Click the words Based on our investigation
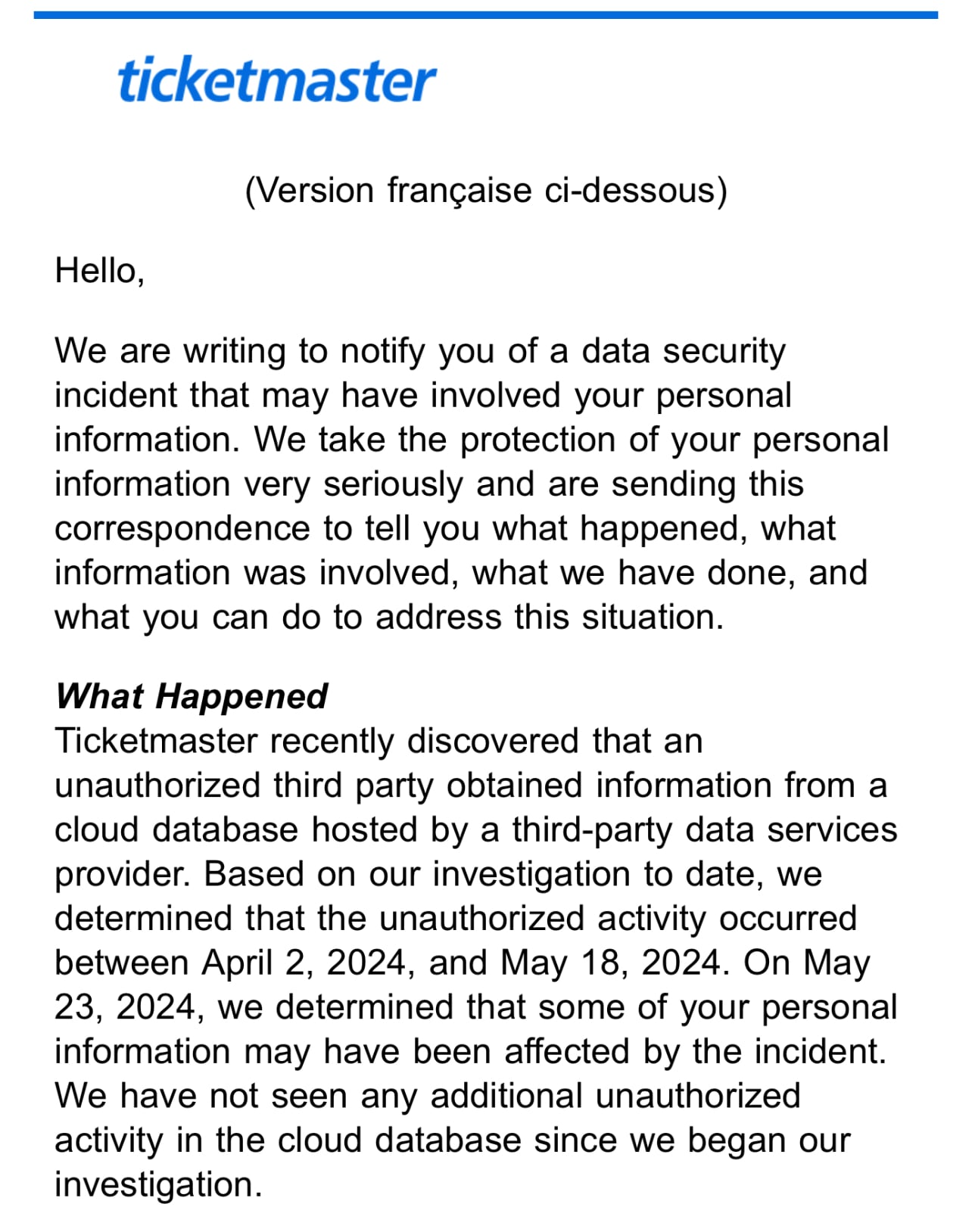This screenshot has width=972, height=1232. click(x=417, y=874)
